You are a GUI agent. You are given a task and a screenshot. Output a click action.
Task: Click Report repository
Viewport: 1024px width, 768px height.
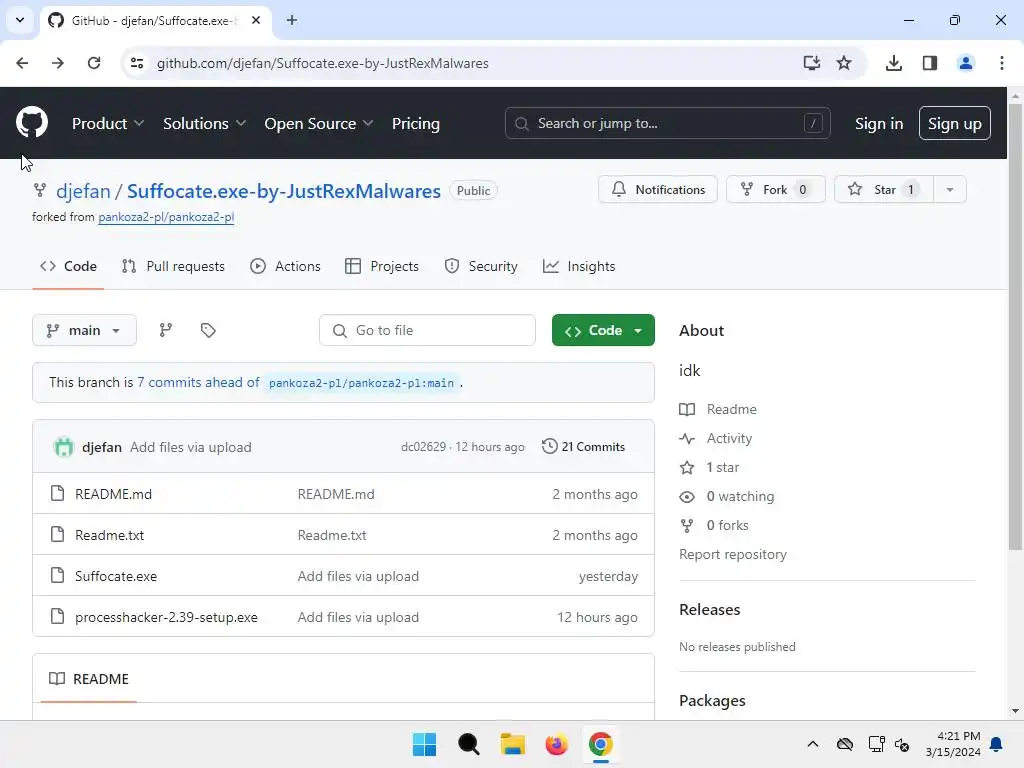(x=733, y=554)
